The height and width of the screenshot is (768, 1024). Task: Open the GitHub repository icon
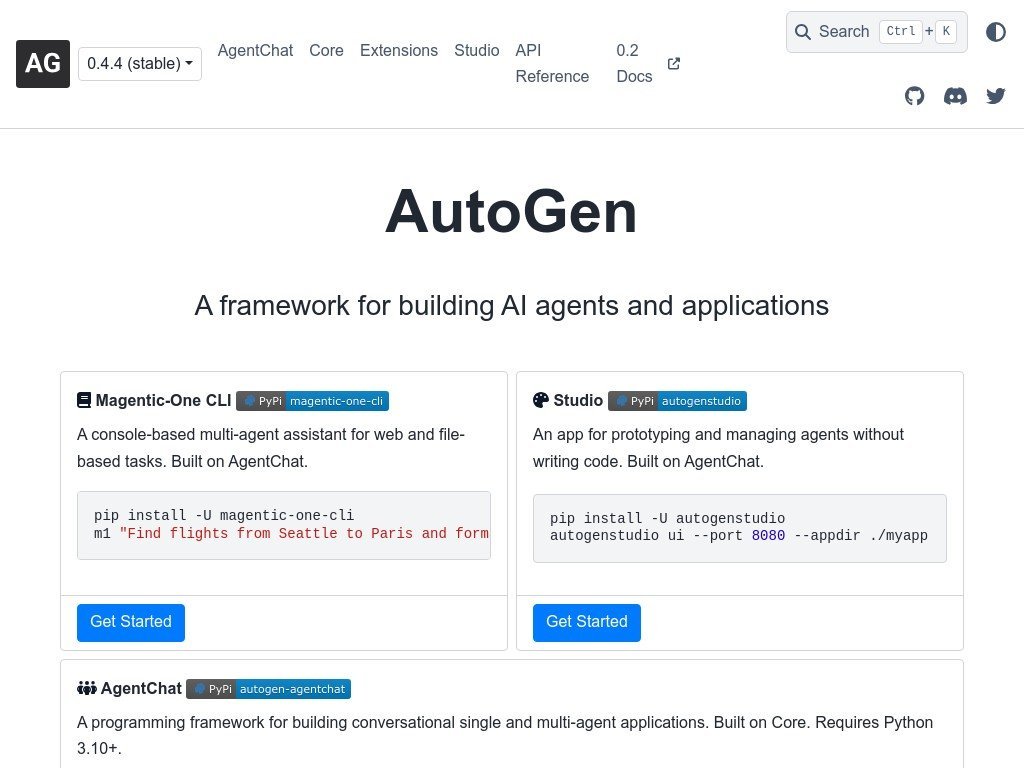[914, 96]
